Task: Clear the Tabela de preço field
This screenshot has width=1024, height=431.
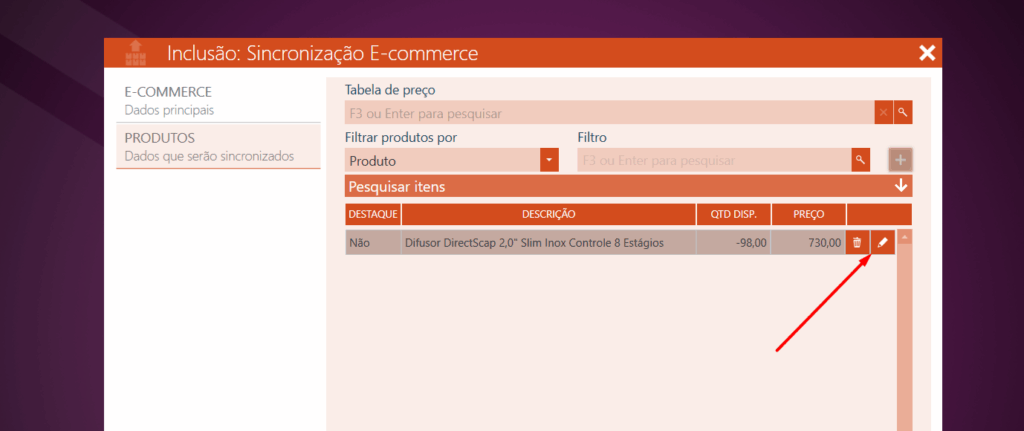Action: (x=883, y=113)
